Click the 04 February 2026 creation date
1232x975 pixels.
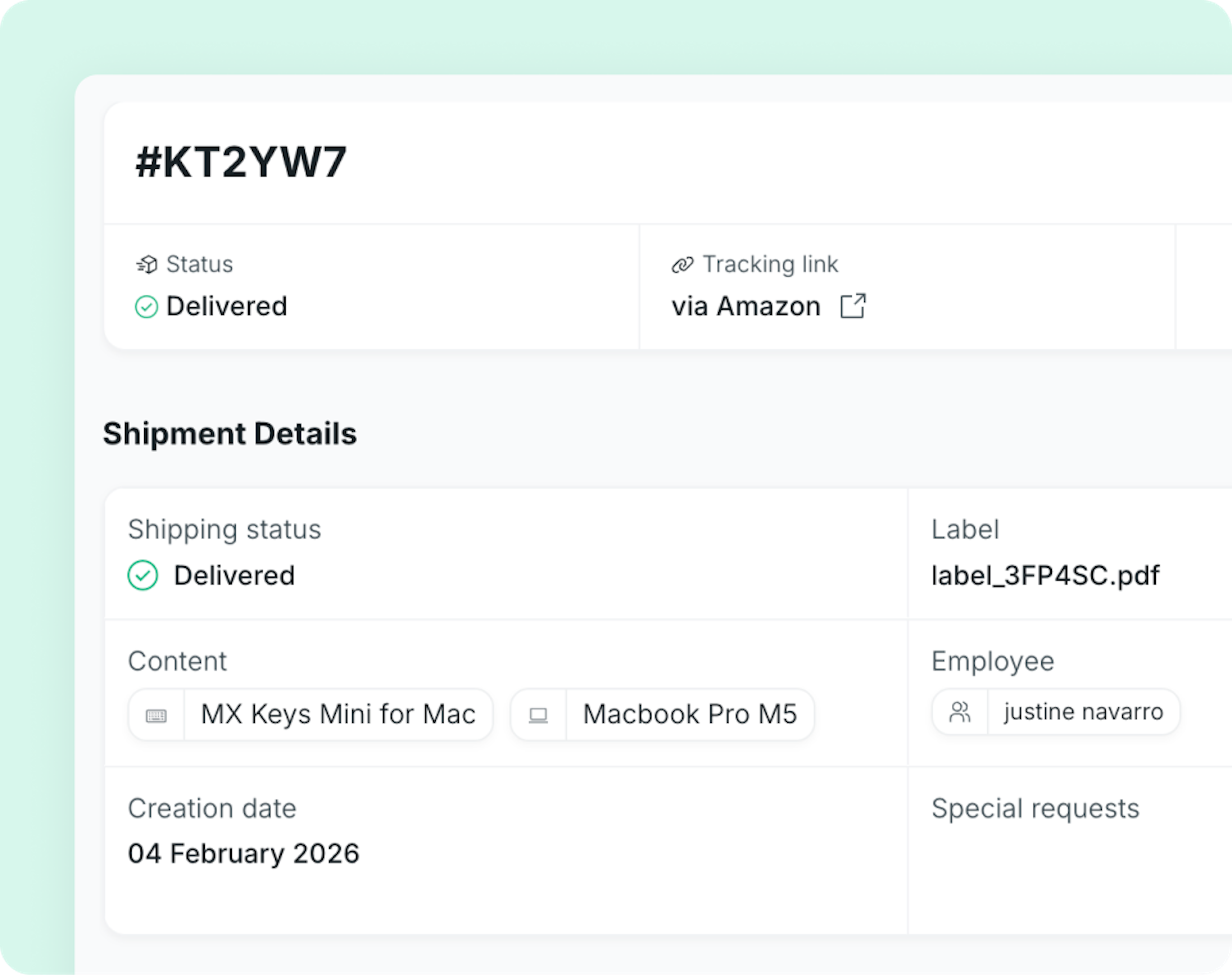pyautogui.click(x=244, y=853)
